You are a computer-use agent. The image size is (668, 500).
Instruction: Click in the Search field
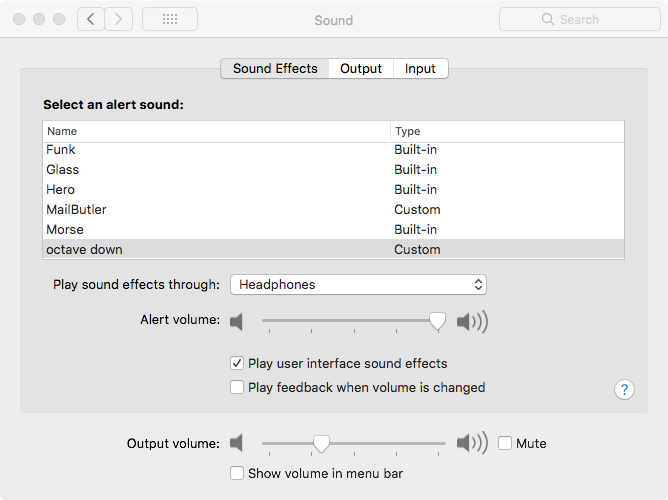[x=580, y=19]
